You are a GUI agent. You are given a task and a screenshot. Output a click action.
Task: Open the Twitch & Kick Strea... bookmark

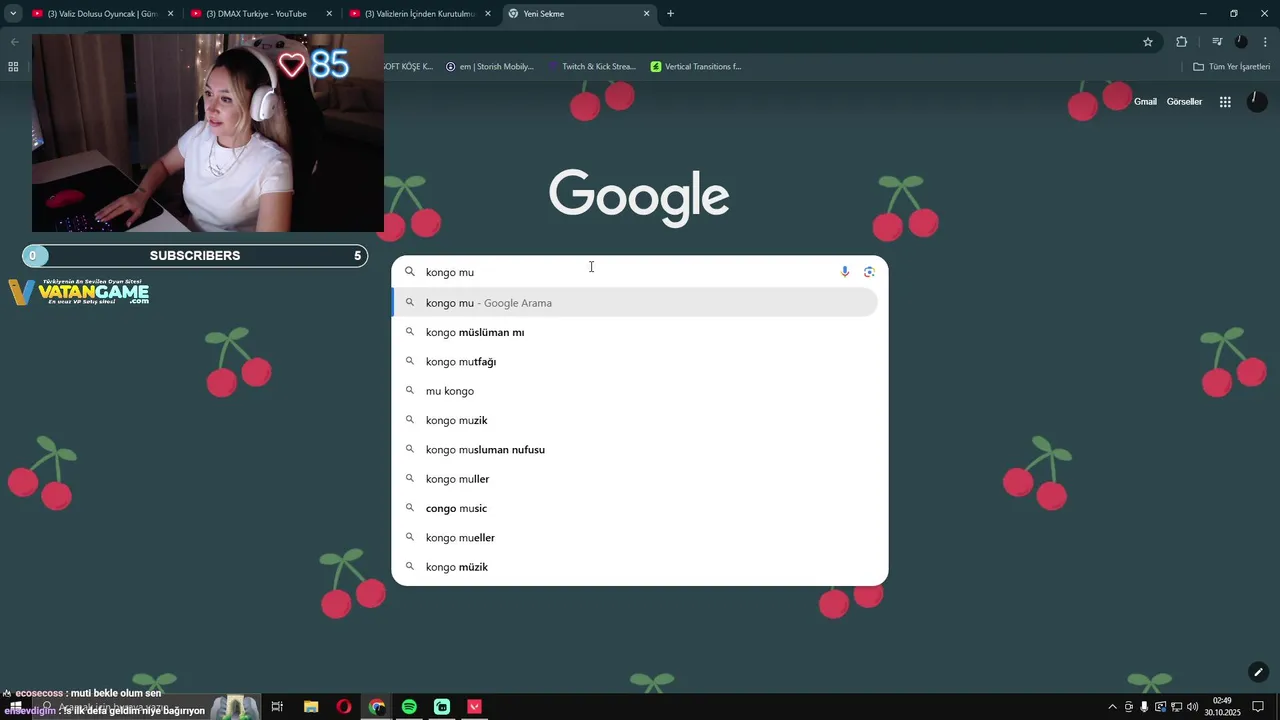592,67
